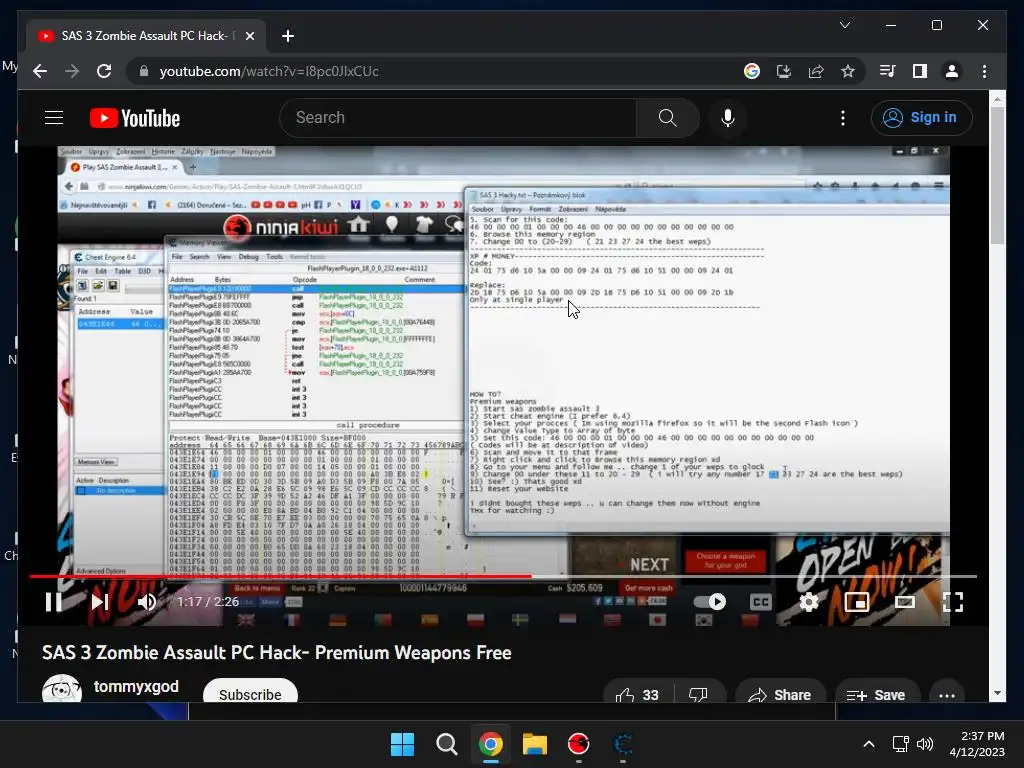The width and height of the screenshot is (1024, 768).
Task: Subscribe to tommyxgod channel
Action: coord(250,694)
